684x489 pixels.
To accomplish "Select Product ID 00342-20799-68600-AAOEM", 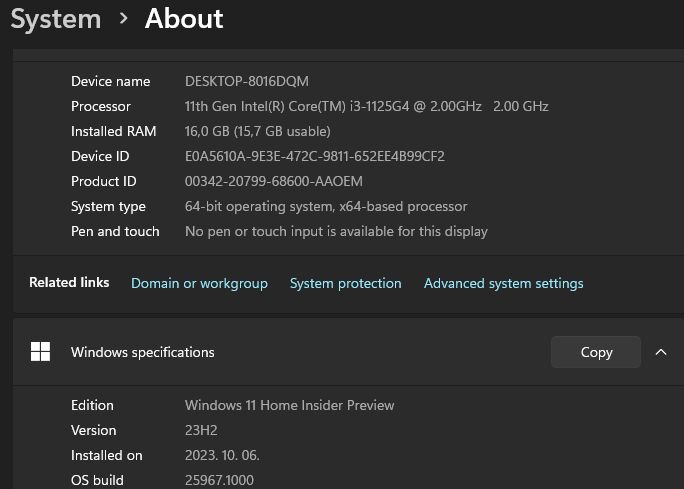I will point(274,181).
